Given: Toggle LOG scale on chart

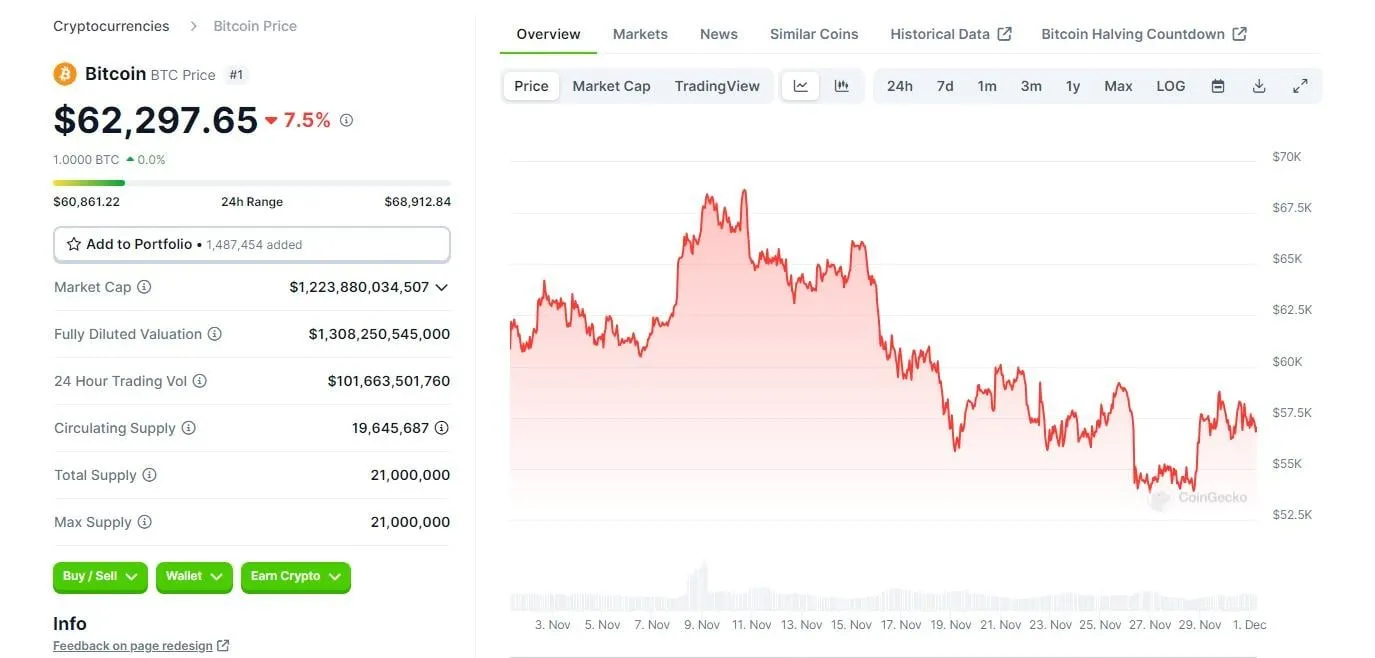Looking at the screenshot, I should (1170, 86).
